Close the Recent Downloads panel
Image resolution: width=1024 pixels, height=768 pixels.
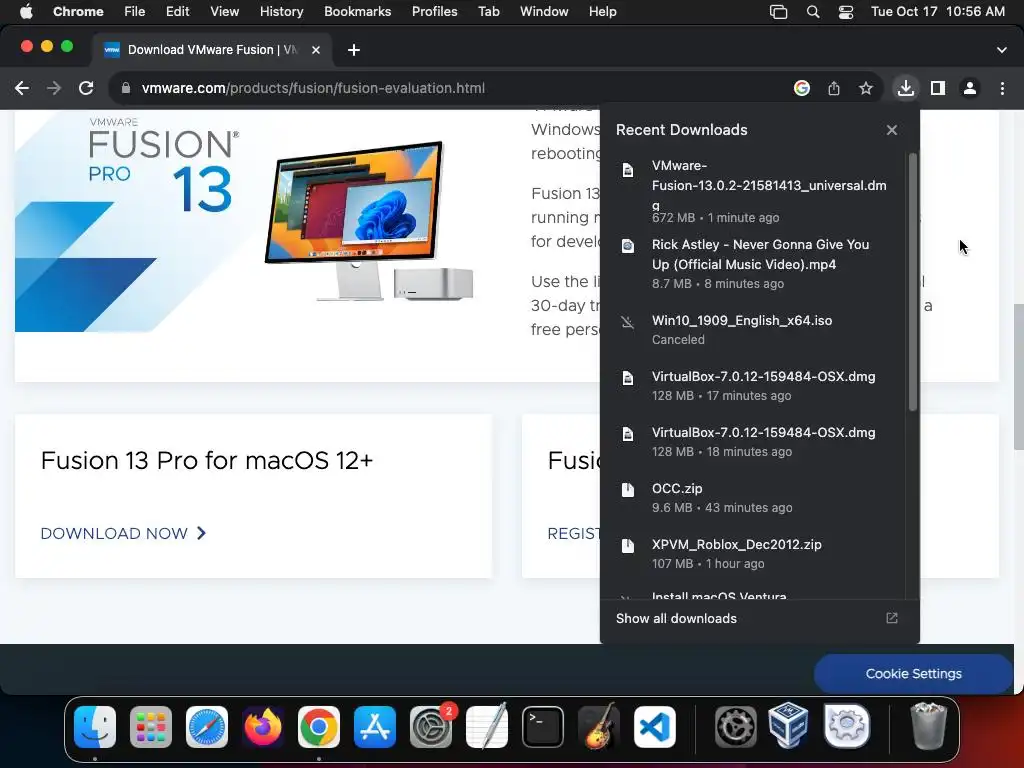tap(892, 130)
